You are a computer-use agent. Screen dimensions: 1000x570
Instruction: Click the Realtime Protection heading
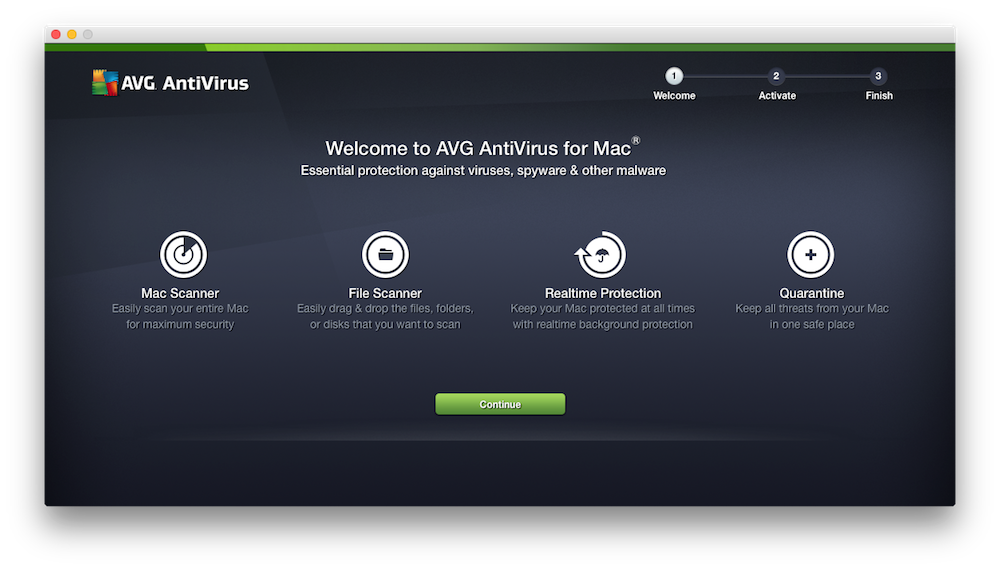603,293
